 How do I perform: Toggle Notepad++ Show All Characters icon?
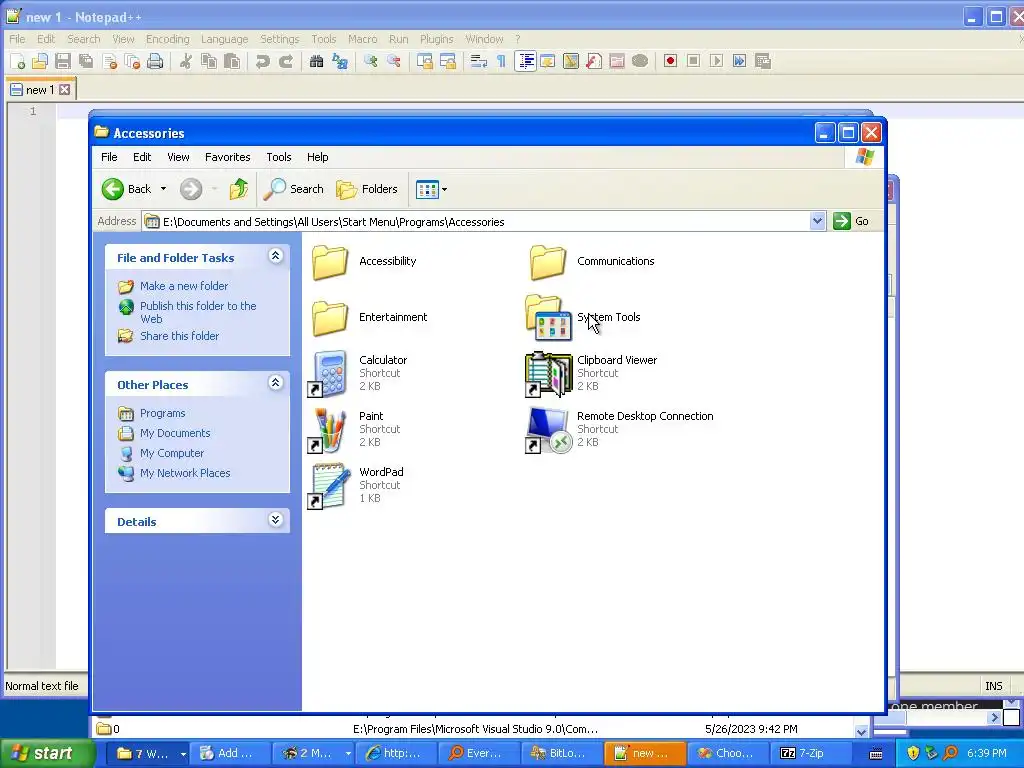pos(502,61)
